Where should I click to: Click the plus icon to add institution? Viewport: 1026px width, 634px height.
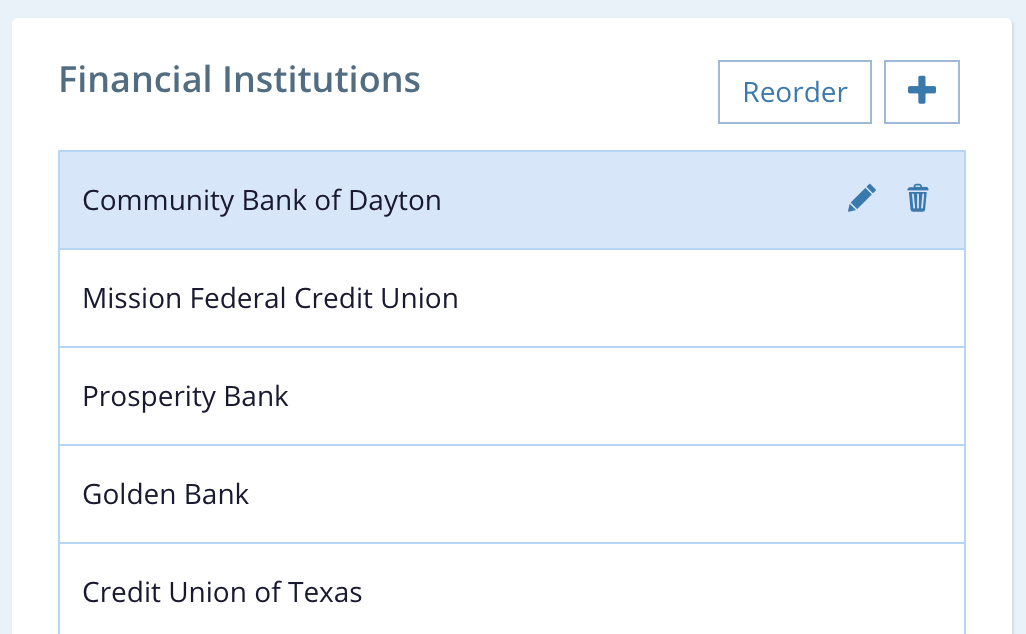pyautogui.click(x=922, y=92)
